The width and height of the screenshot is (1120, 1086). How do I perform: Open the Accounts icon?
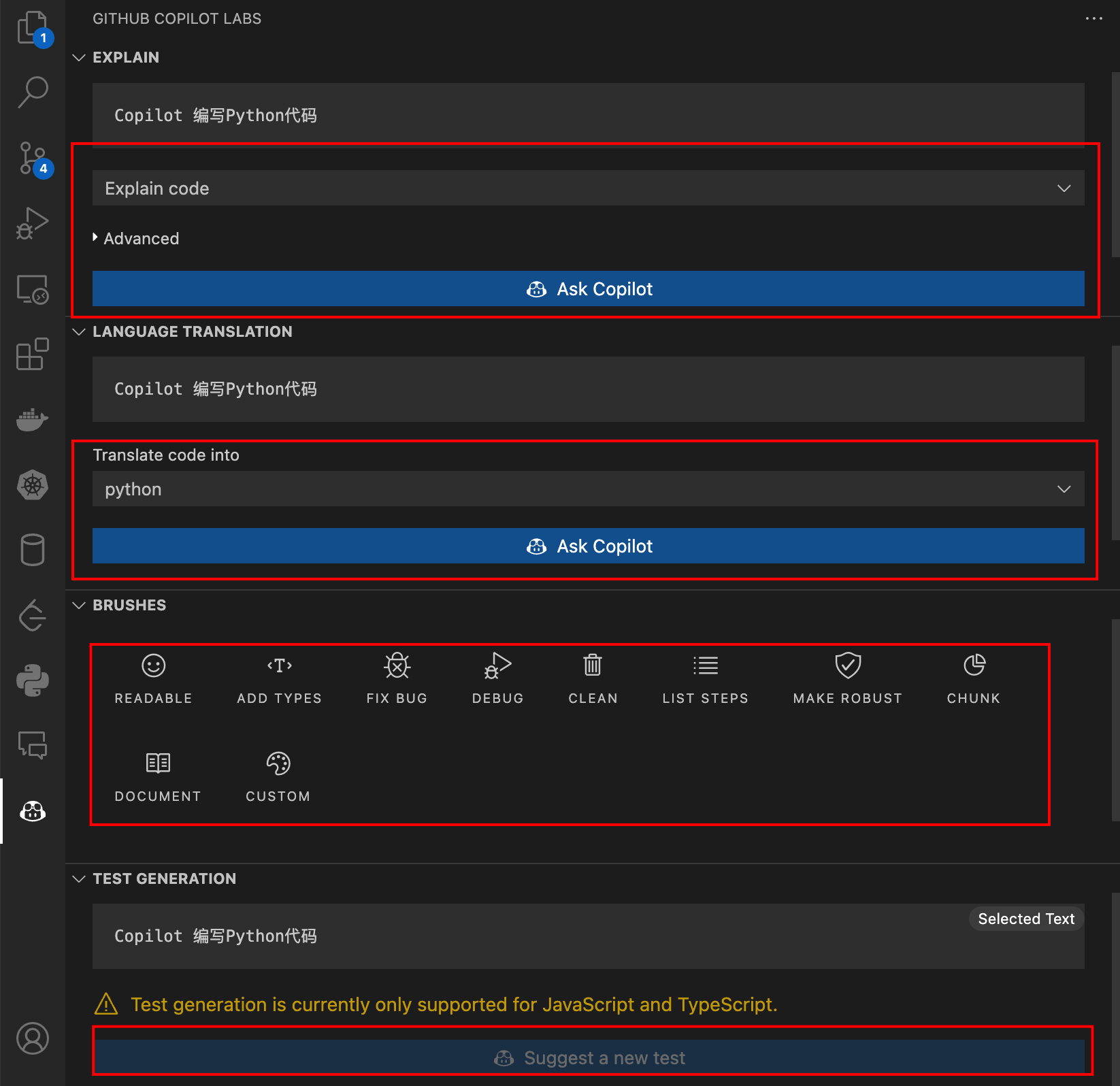point(33,1039)
